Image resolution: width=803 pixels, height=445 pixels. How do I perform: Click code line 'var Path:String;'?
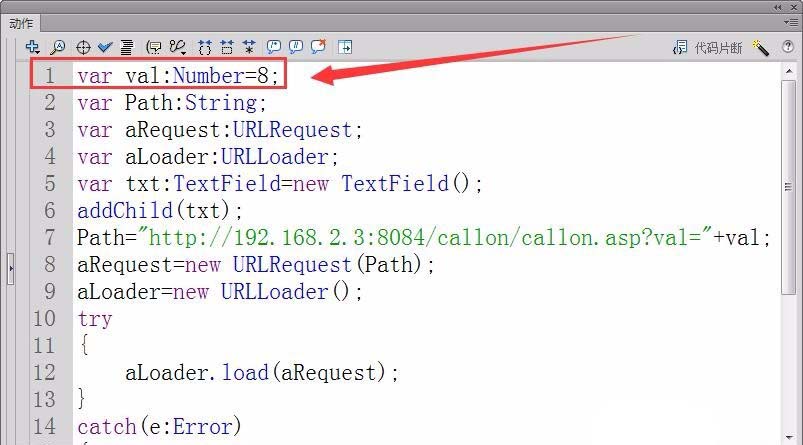tap(172, 103)
